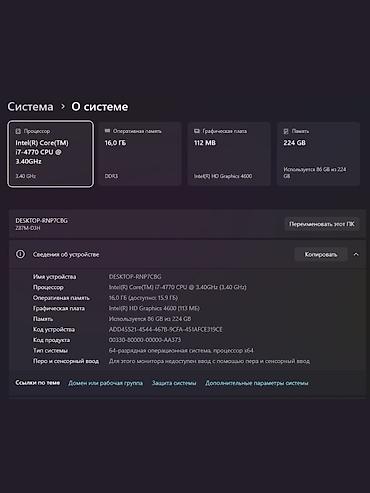Open Дополнительные параметры системы link
Viewport: 370px width, 493px height.
click(x=257, y=383)
